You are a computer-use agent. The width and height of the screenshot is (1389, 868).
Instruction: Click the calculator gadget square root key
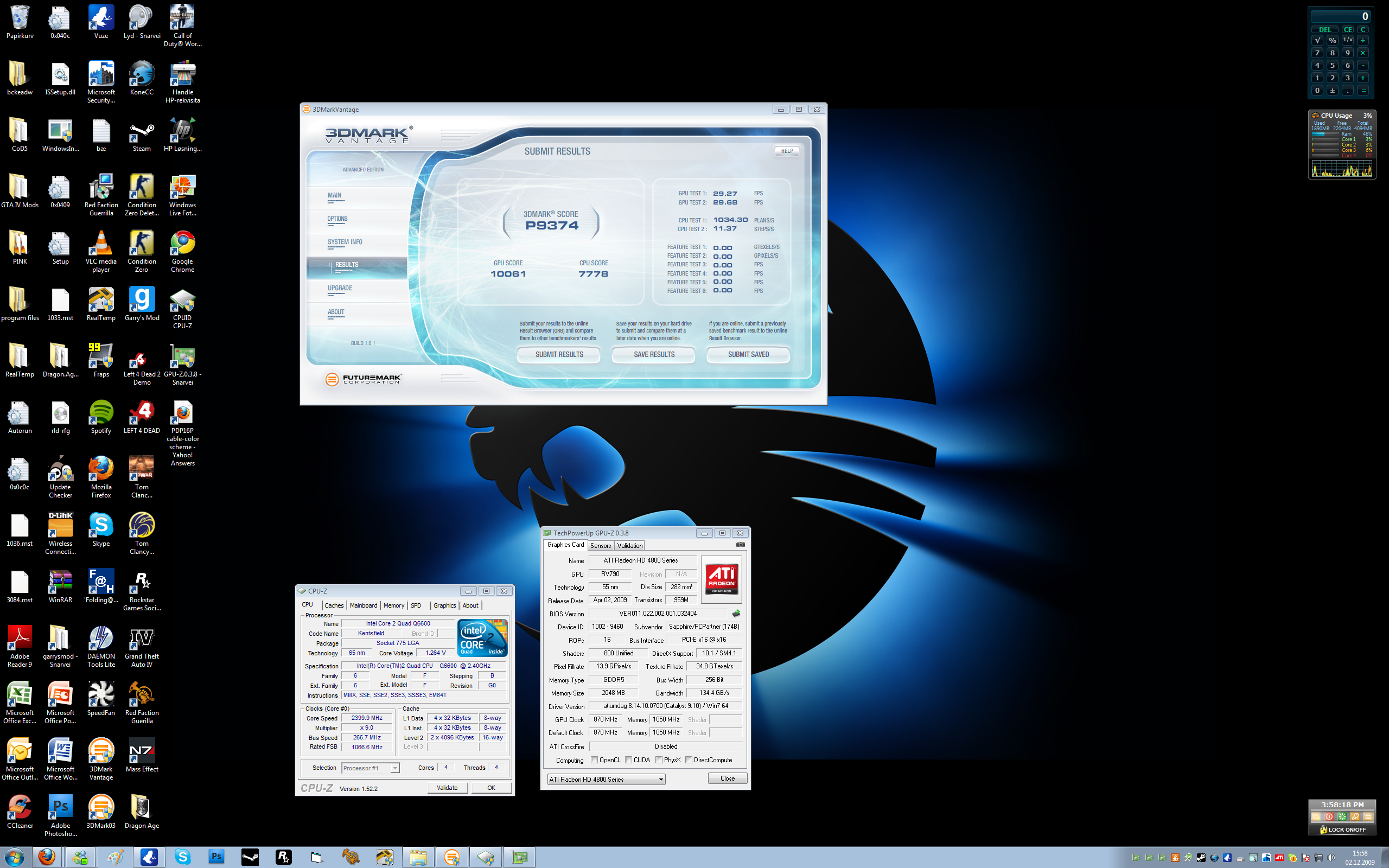1317,40
